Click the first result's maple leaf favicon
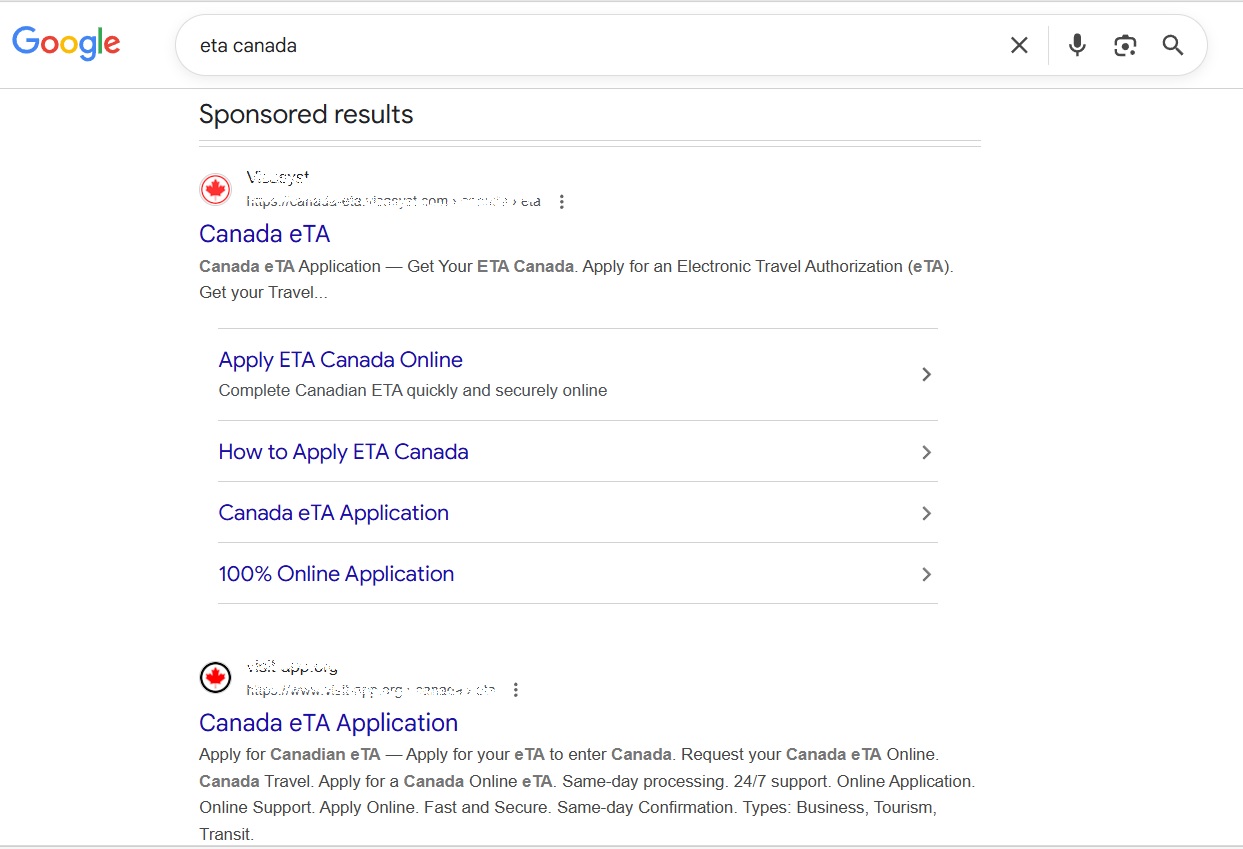The height and width of the screenshot is (849, 1243). [x=215, y=189]
